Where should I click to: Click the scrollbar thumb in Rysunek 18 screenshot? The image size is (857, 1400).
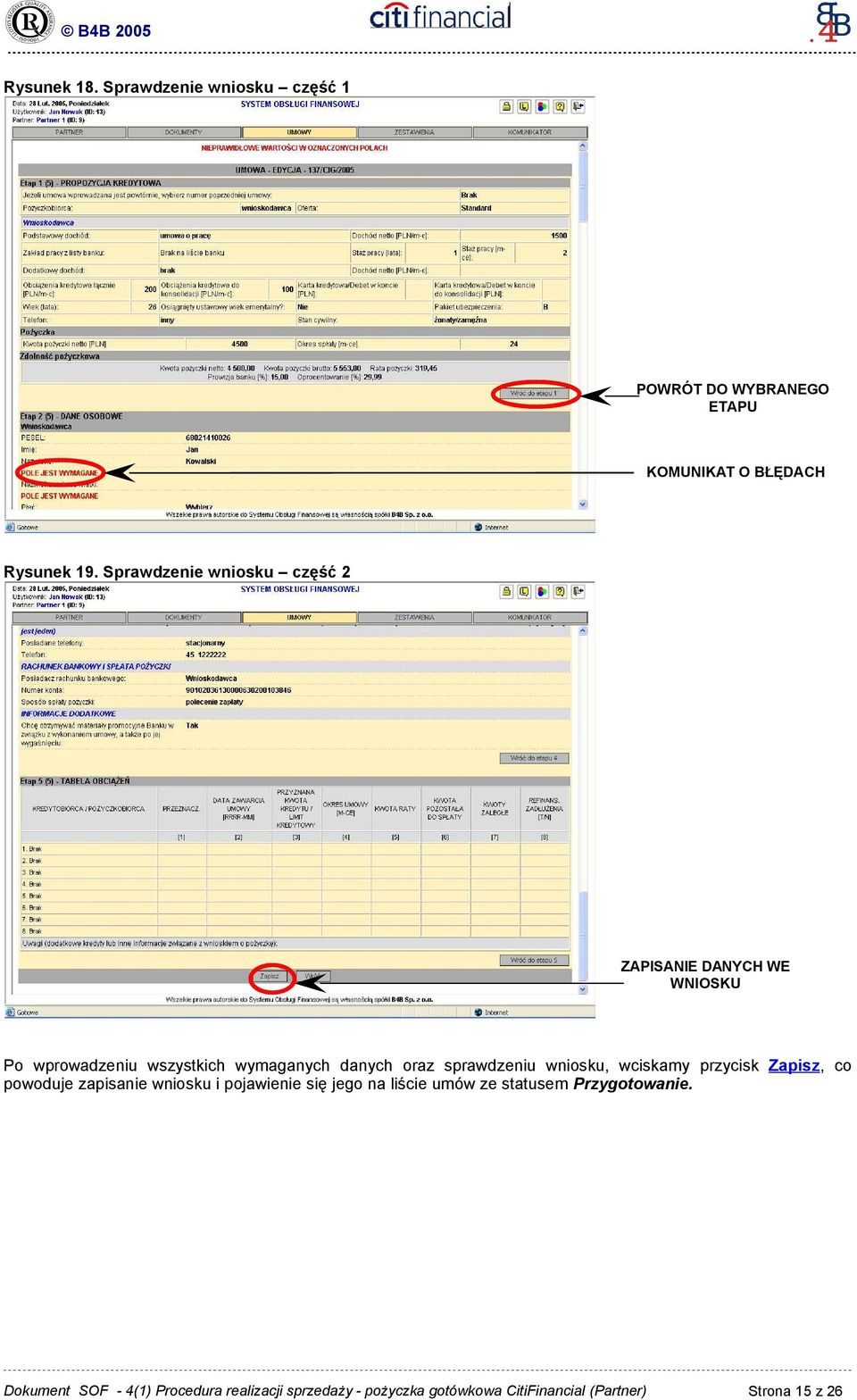click(583, 186)
